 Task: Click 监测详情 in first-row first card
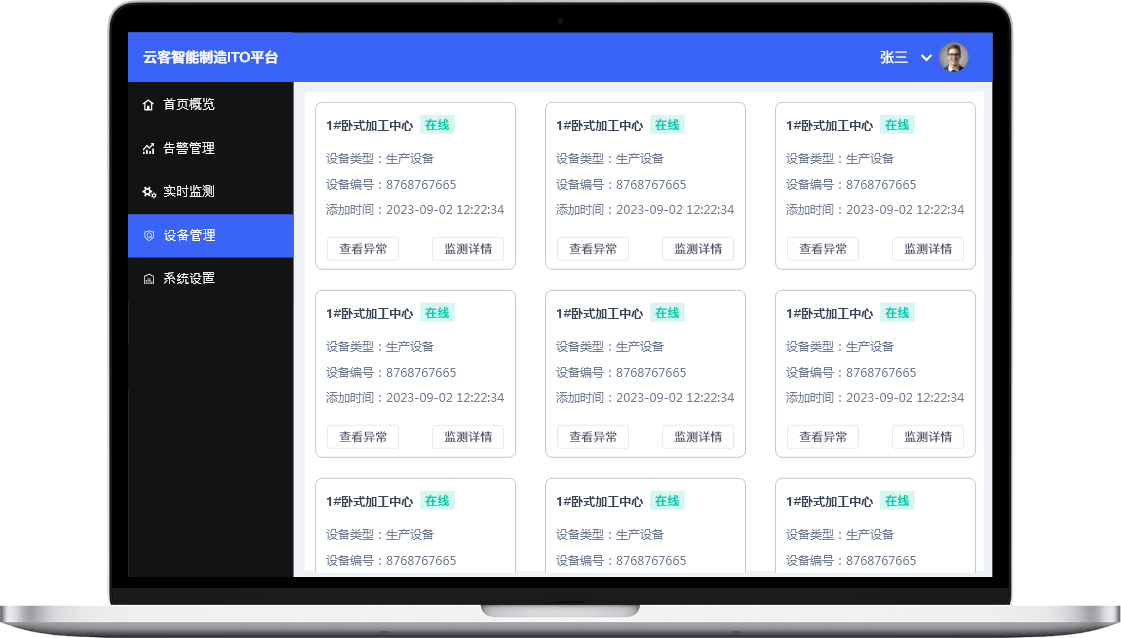pos(468,249)
